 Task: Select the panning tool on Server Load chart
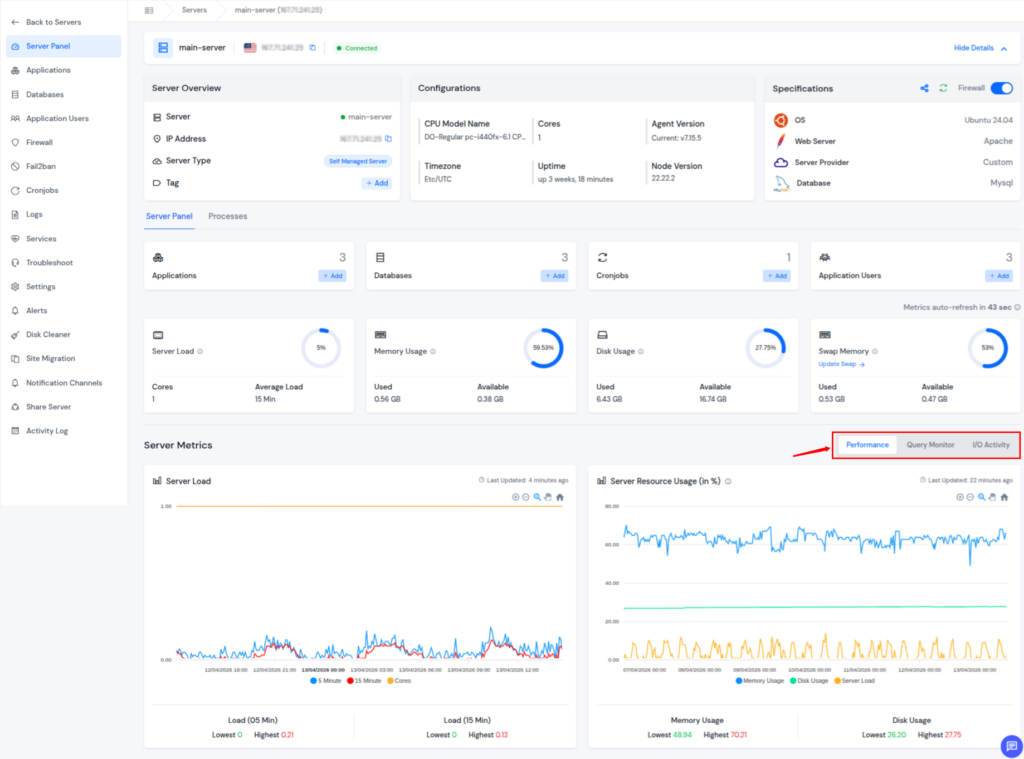(548, 496)
